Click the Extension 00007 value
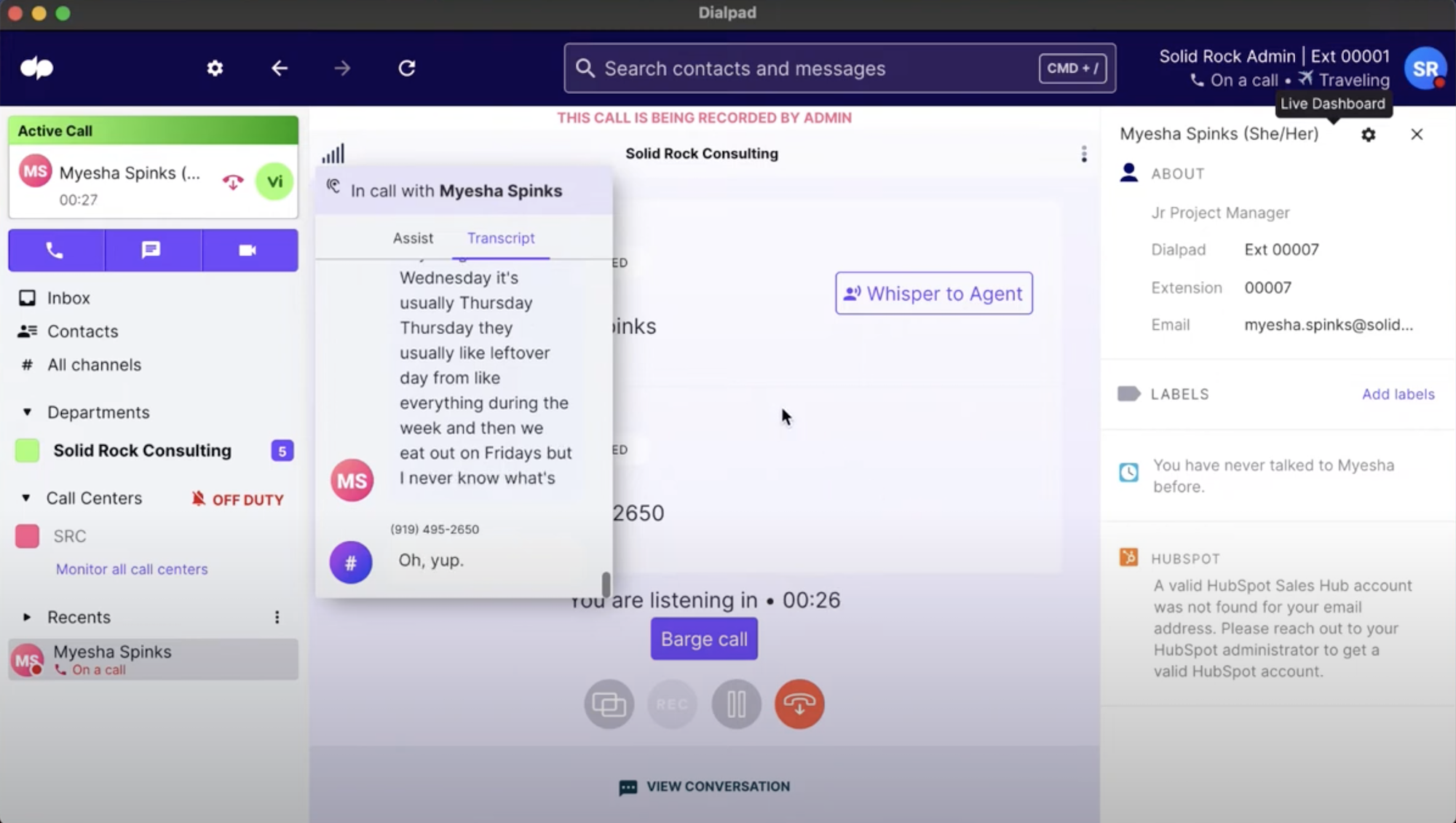This screenshot has width=1456, height=823. 1267,288
